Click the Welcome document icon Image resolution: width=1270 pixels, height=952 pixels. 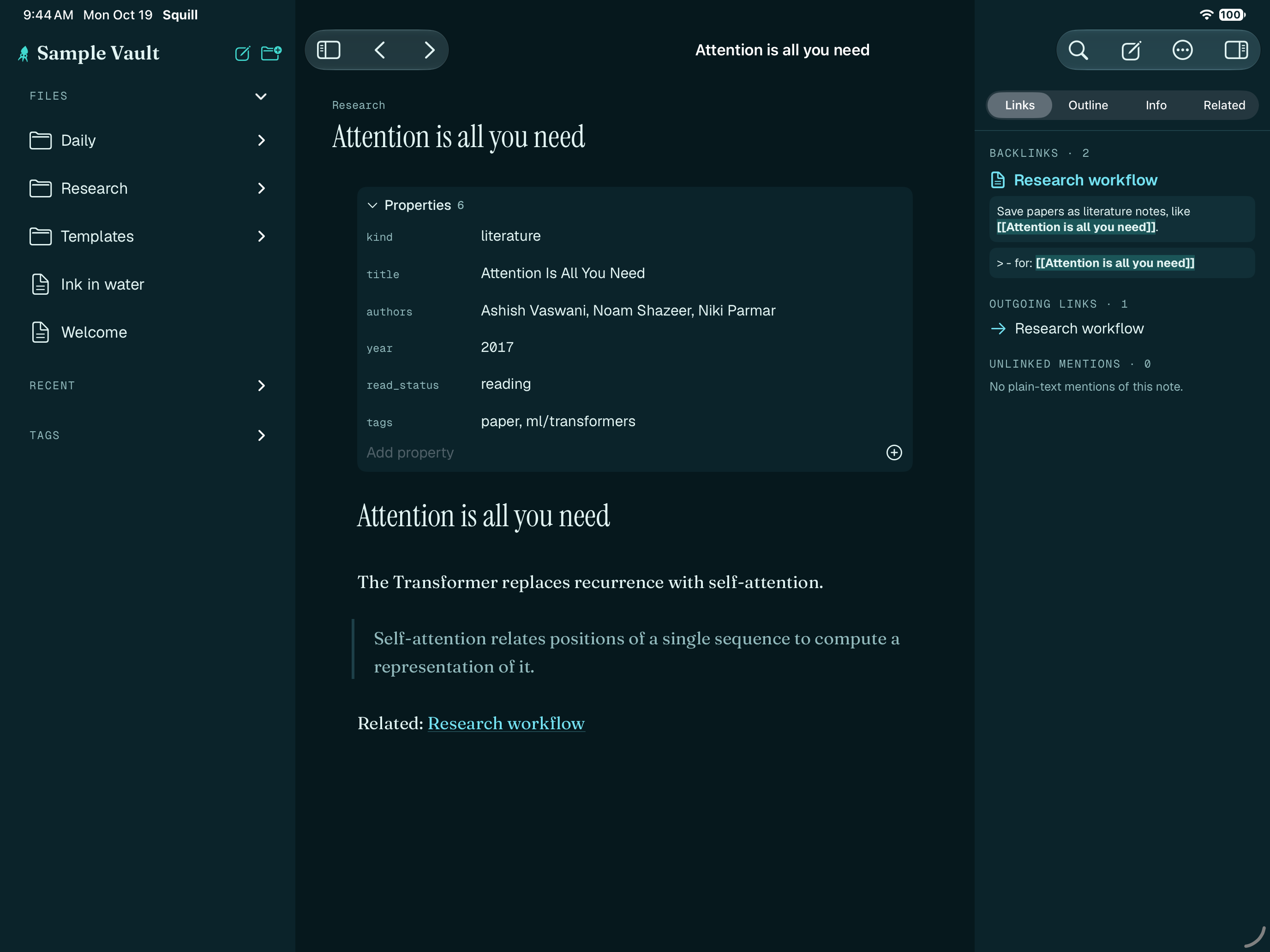click(x=40, y=332)
